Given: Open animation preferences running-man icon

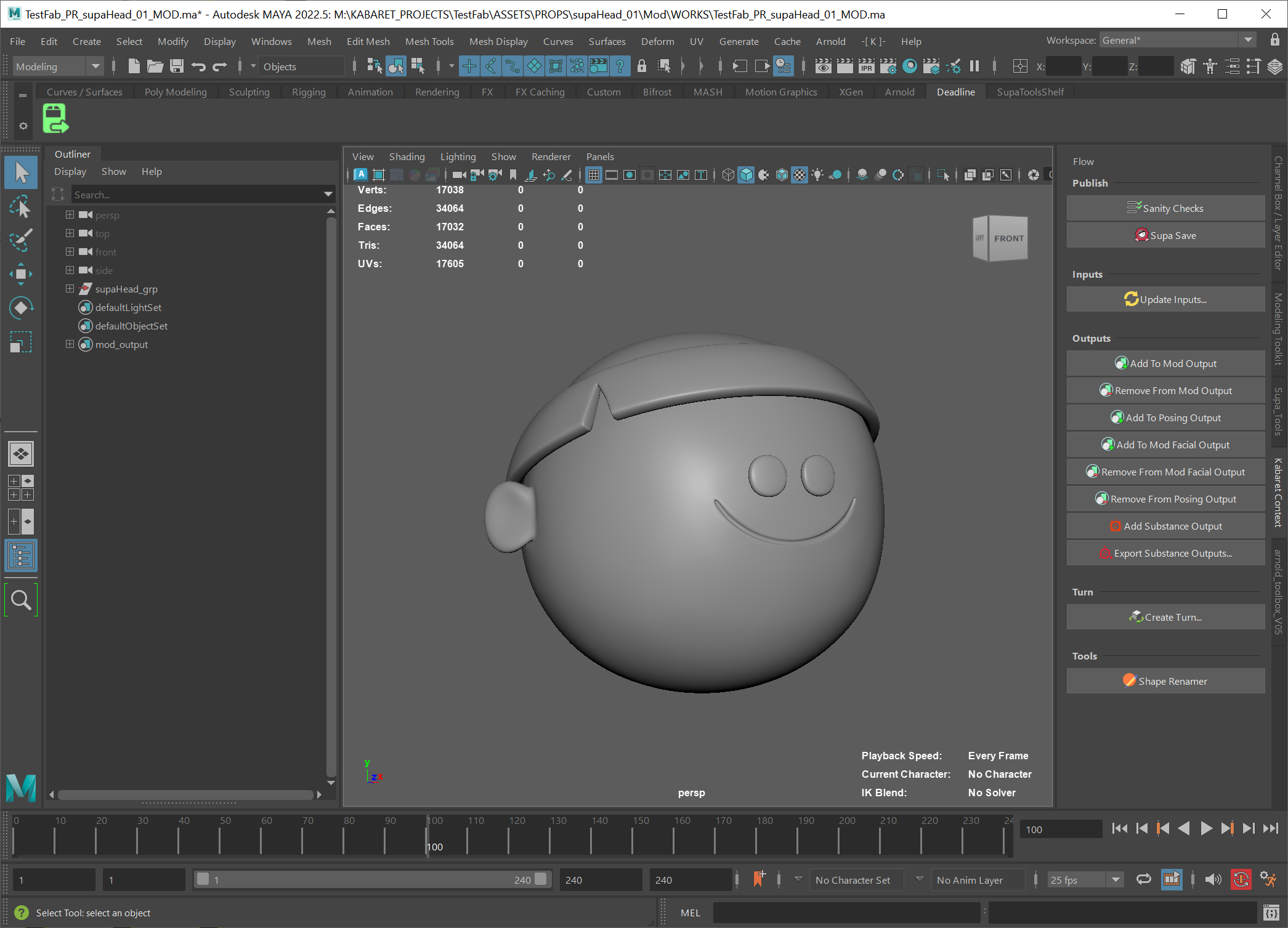Looking at the screenshot, I should 1268,879.
